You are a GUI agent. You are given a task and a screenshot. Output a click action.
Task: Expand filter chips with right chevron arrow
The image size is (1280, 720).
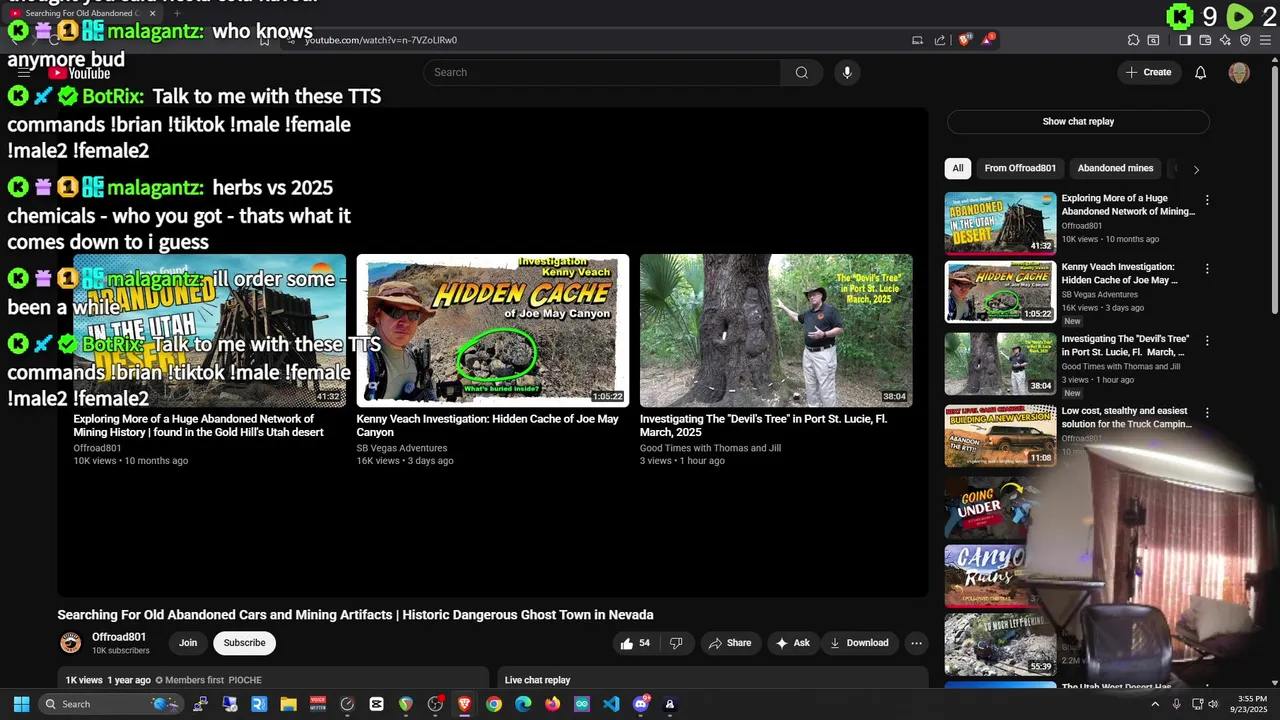[x=1196, y=169]
